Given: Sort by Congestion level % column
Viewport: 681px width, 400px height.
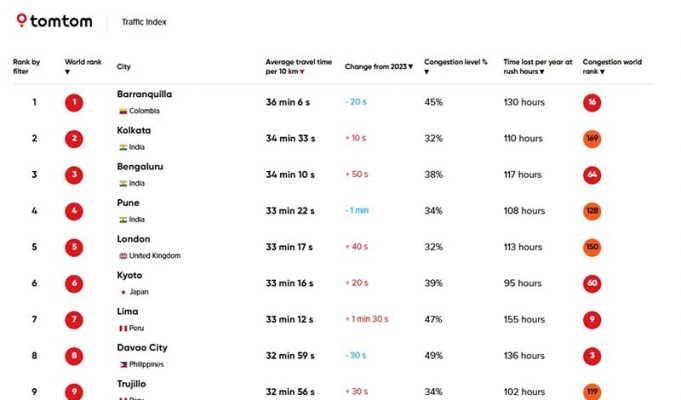Looking at the screenshot, I should click(x=456, y=67).
